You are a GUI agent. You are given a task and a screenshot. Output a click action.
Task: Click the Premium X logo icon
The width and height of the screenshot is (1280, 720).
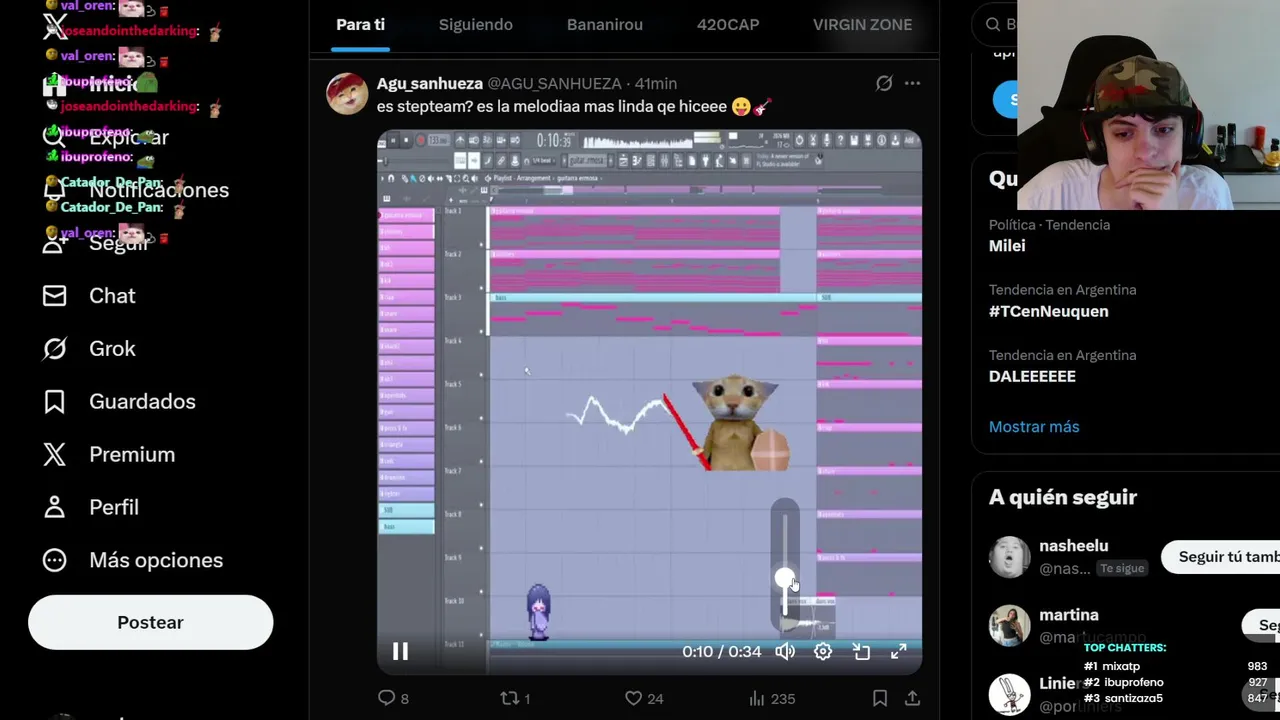point(55,454)
